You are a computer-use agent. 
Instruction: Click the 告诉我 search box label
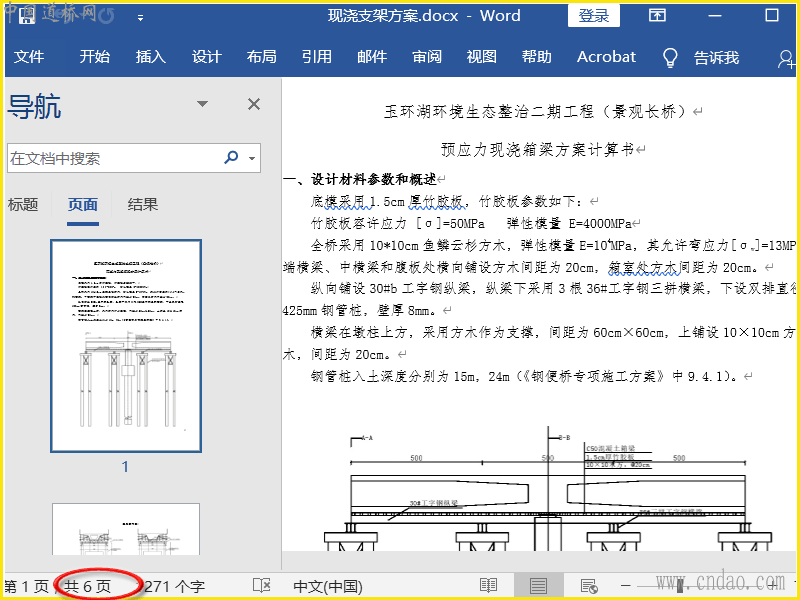coord(716,58)
